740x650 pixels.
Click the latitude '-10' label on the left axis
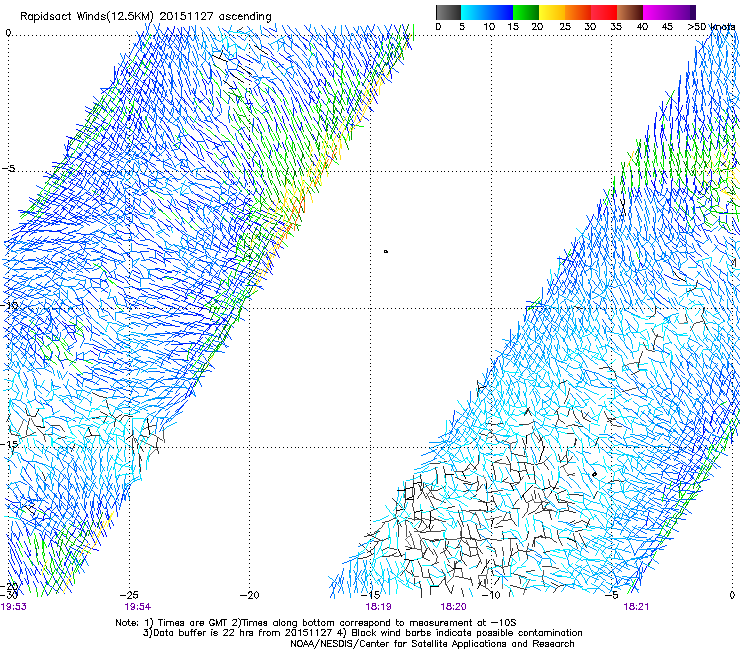pos(9,306)
